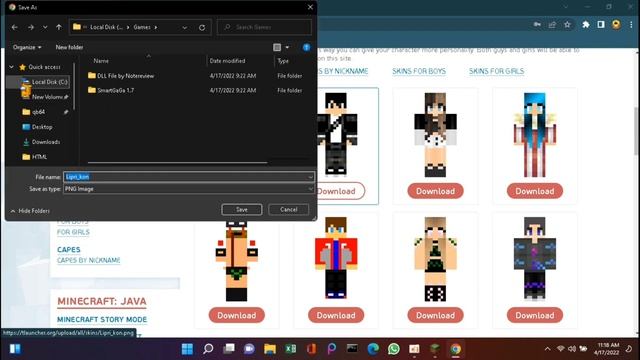
Task: Download the brown-haired girl skin in black top
Action: point(435,191)
